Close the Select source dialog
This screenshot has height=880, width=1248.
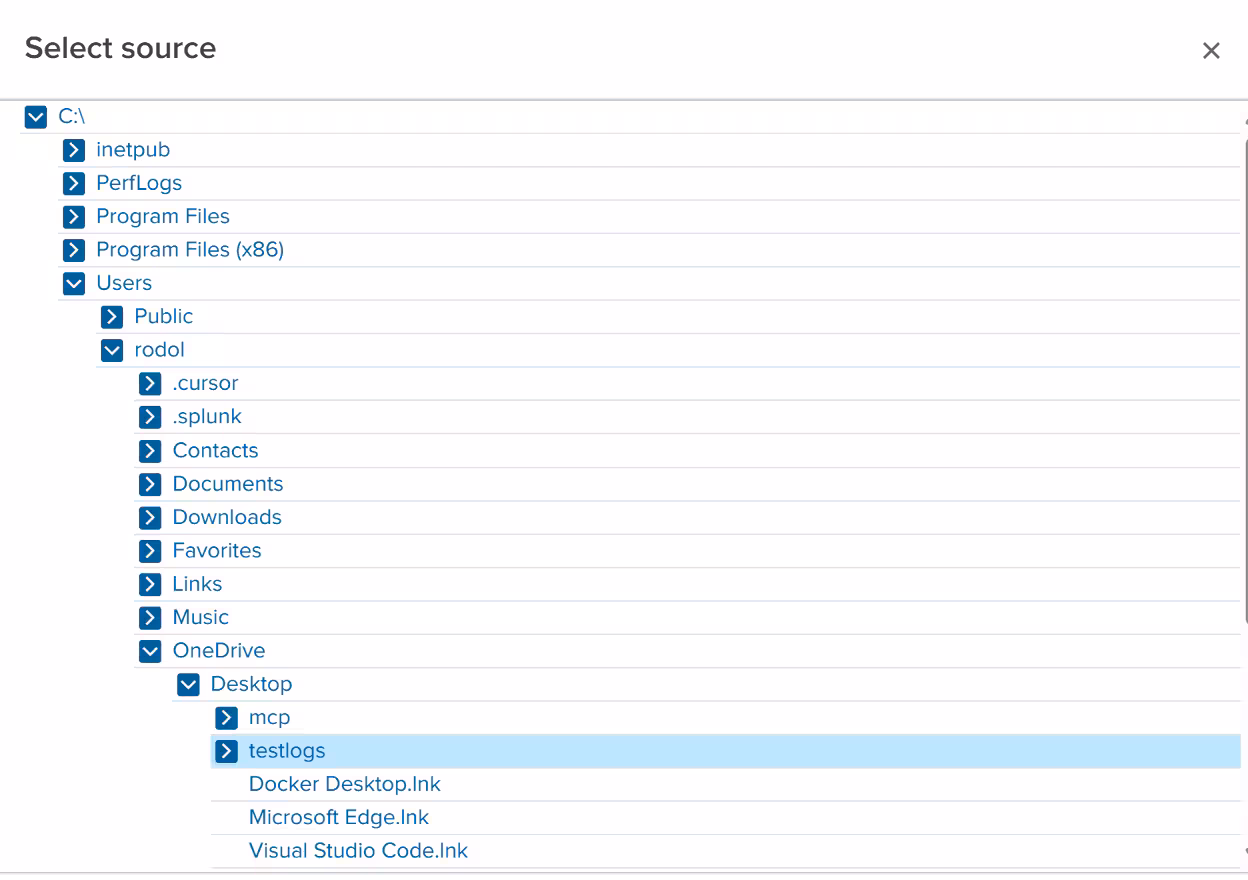click(x=1211, y=50)
